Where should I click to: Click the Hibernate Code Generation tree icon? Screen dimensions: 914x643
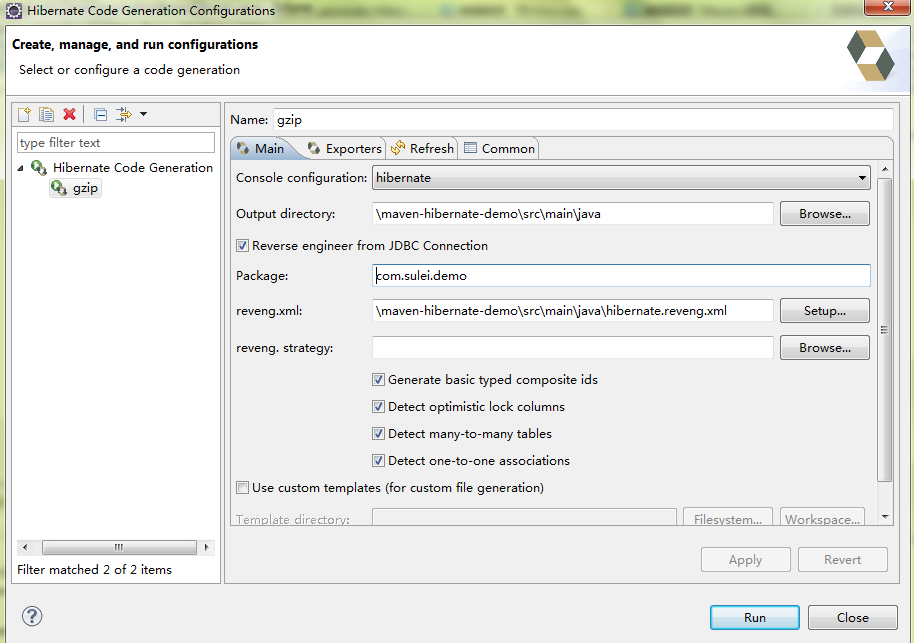pyautogui.click(x=39, y=168)
